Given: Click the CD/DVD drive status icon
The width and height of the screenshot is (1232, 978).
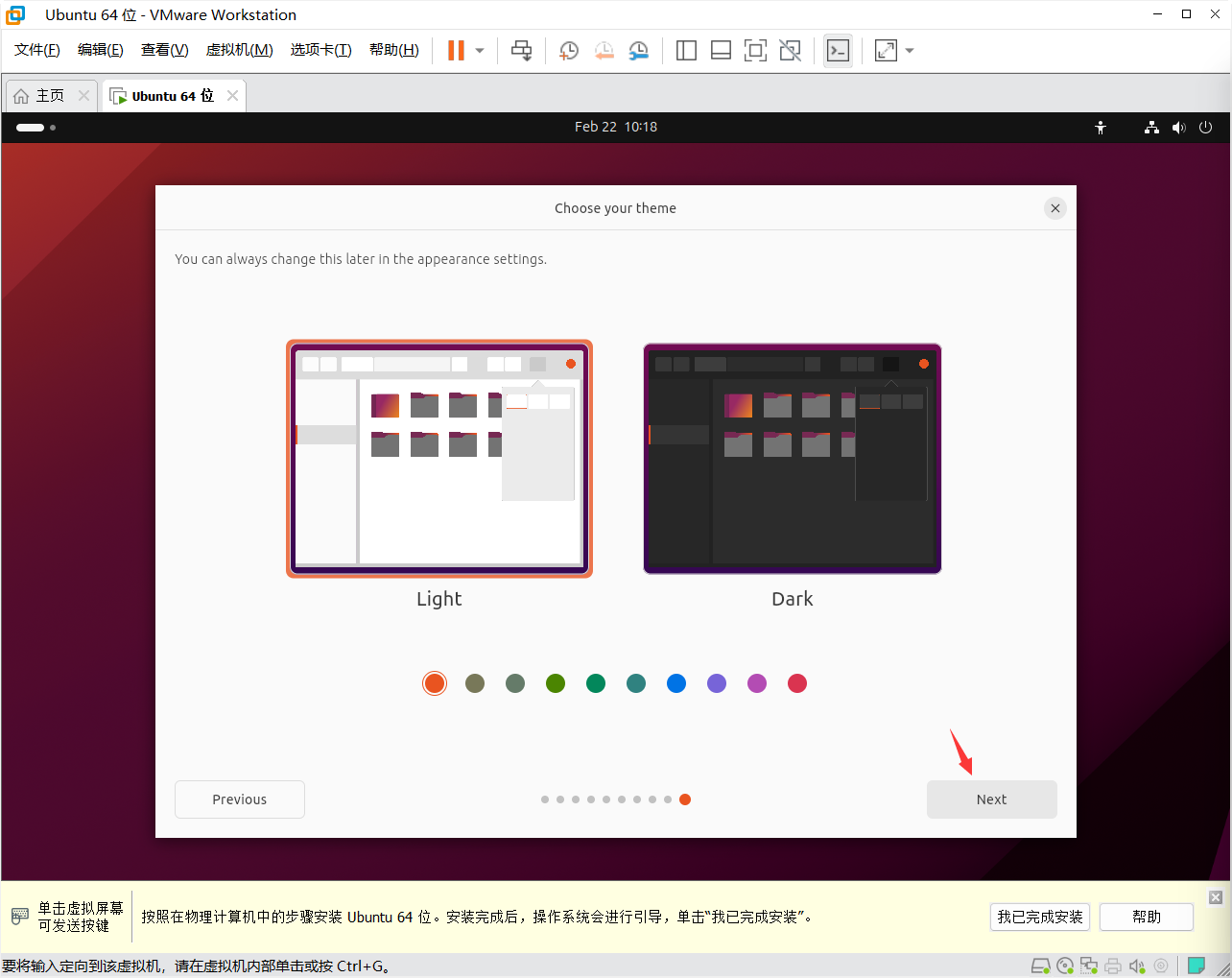Looking at the screenshot, I should point(1065,966).
